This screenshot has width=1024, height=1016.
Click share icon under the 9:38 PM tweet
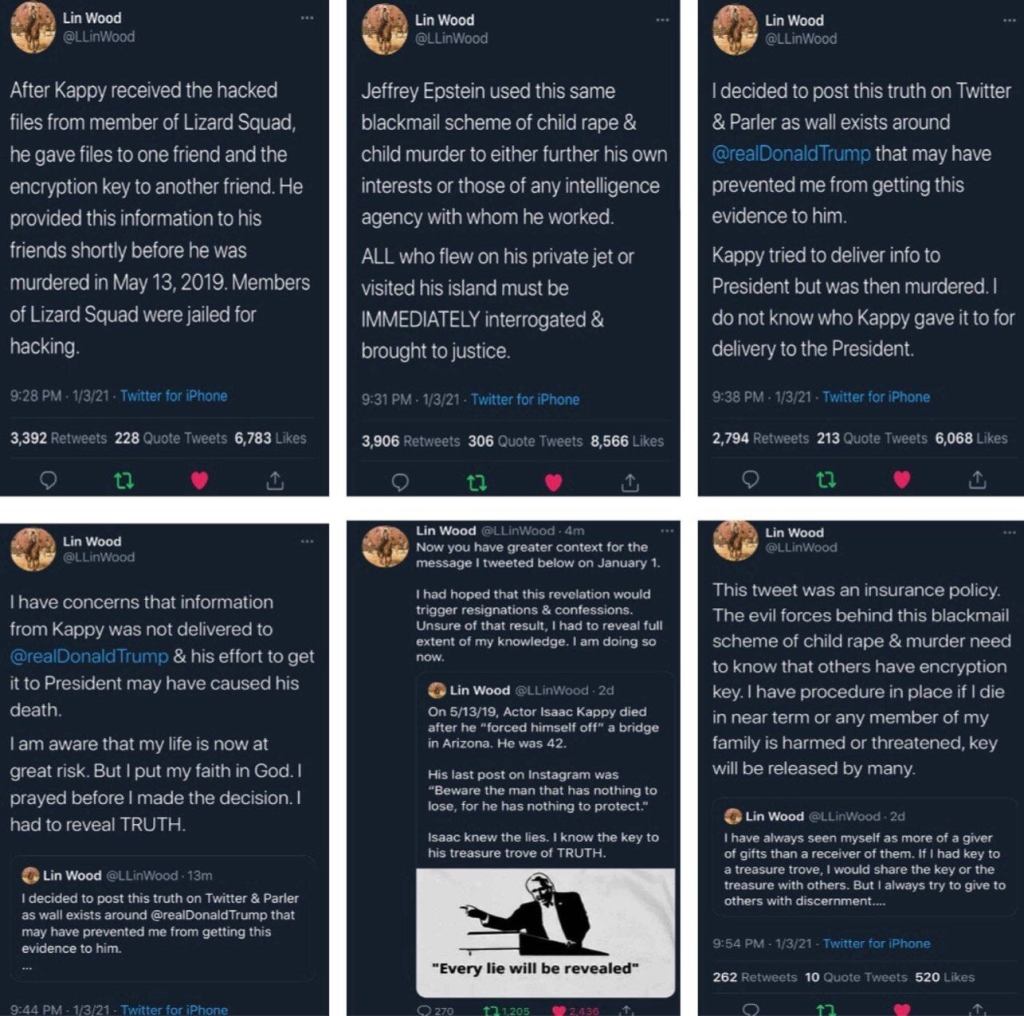977,480
